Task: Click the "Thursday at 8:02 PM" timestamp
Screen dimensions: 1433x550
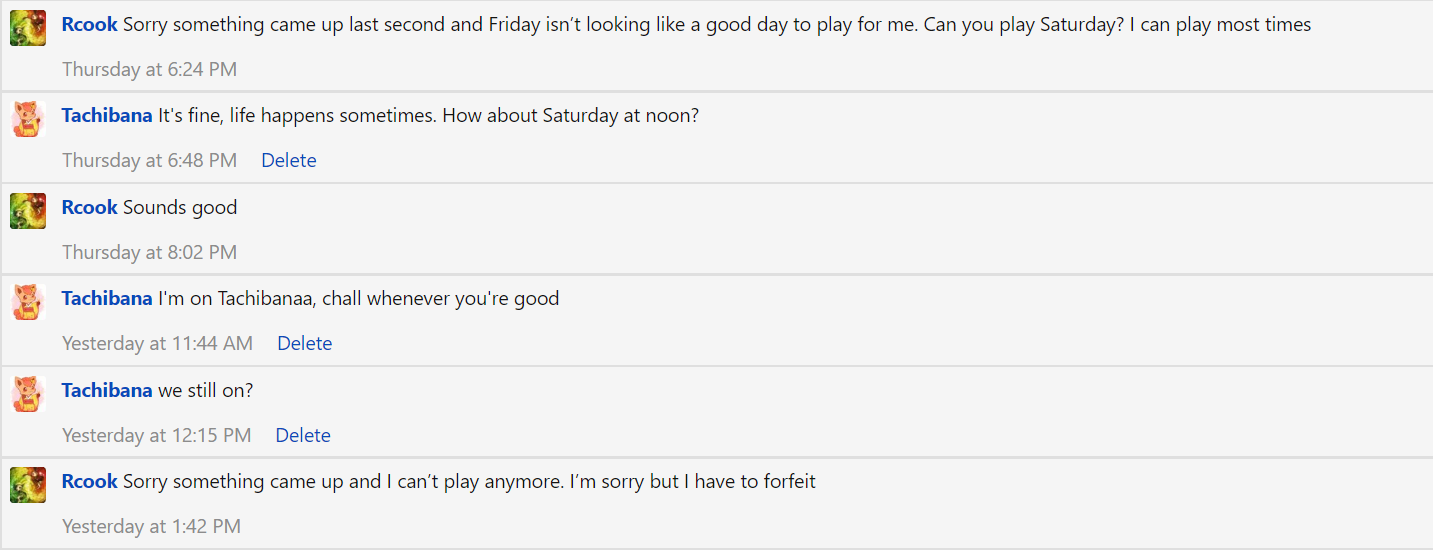Action: click(149, 252)
